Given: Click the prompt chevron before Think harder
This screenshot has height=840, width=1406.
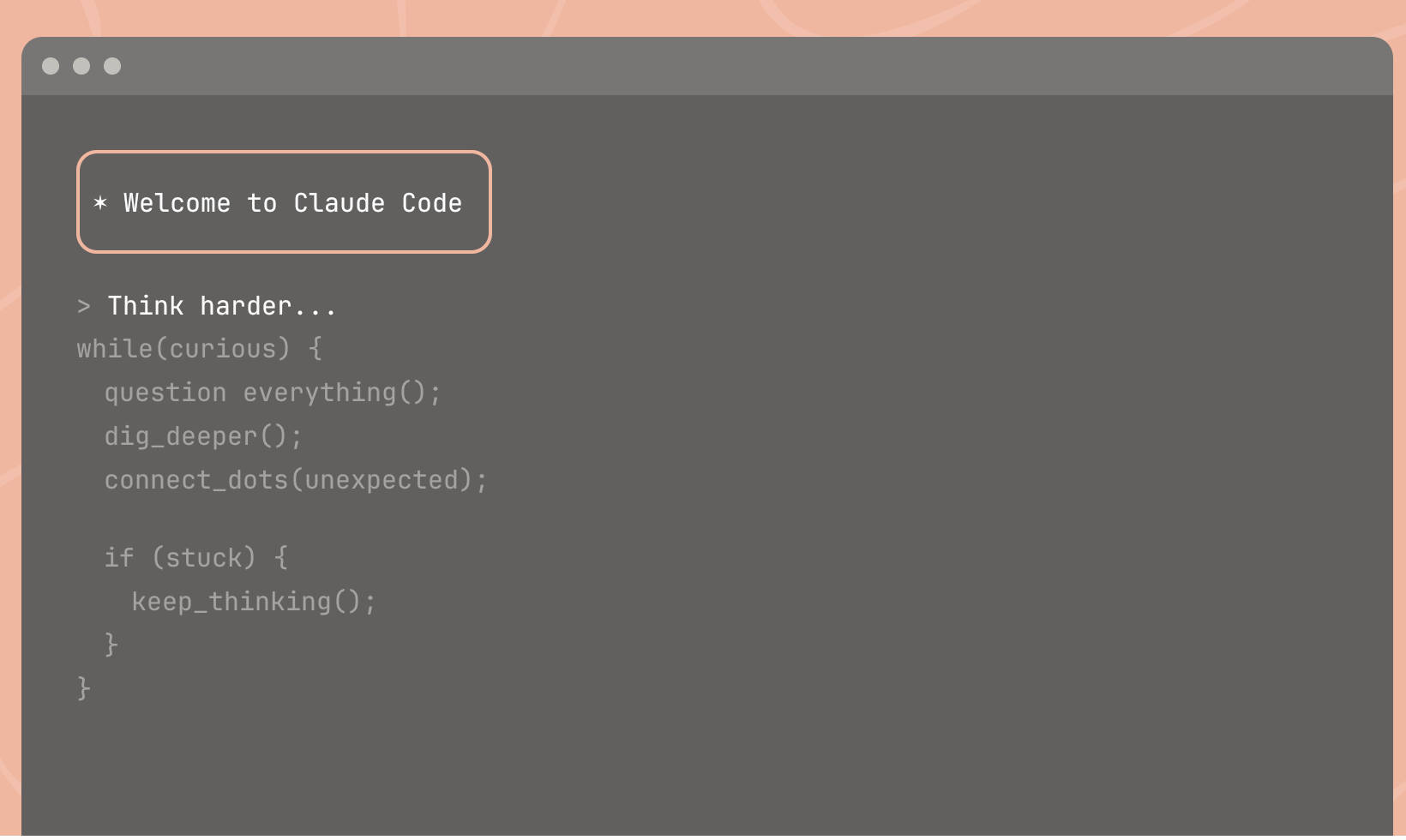Looking at the screenshot, I should click(x=83, y=305).
